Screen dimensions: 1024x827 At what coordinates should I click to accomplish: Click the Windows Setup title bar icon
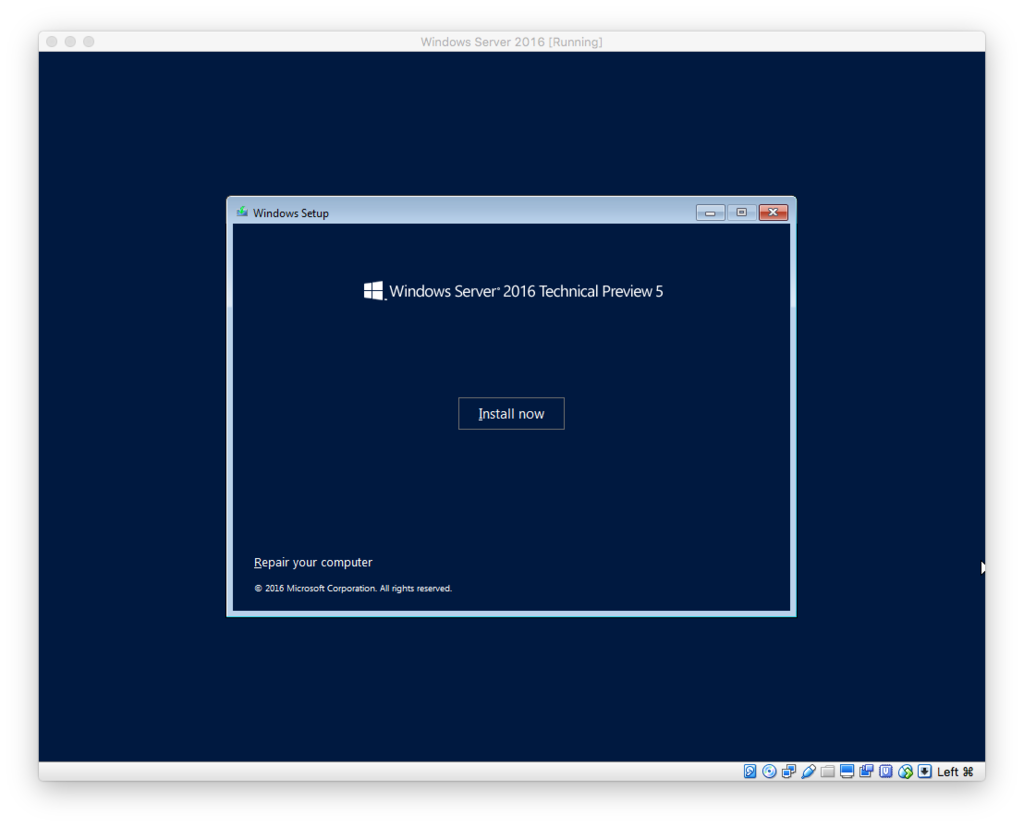(242, 212)
